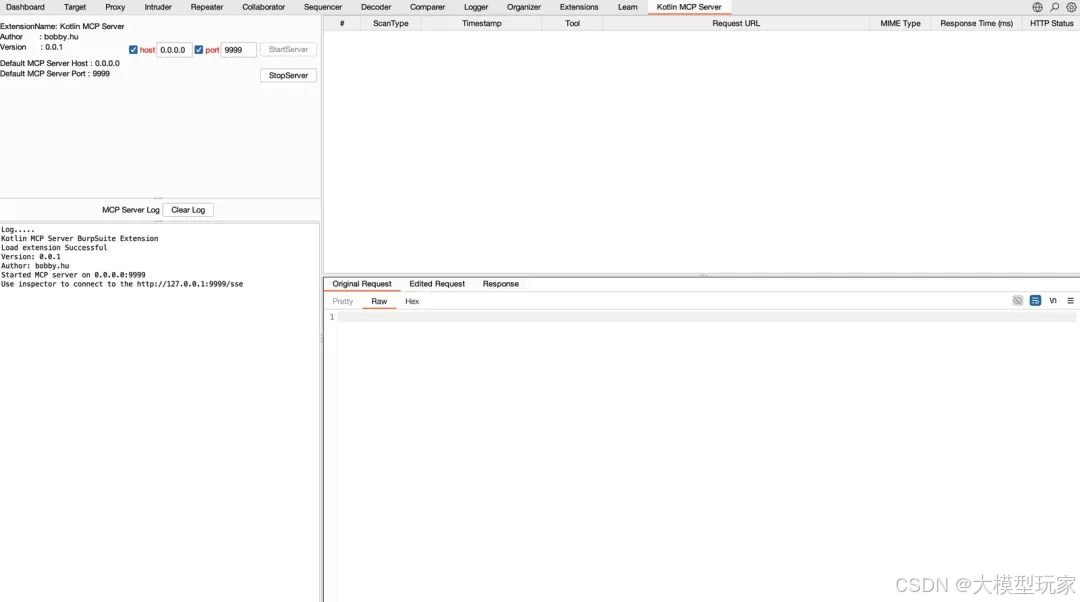Click the search magnifier icon
Viewport: 1080px width, 602px height.
click(x=1055, y=7)
